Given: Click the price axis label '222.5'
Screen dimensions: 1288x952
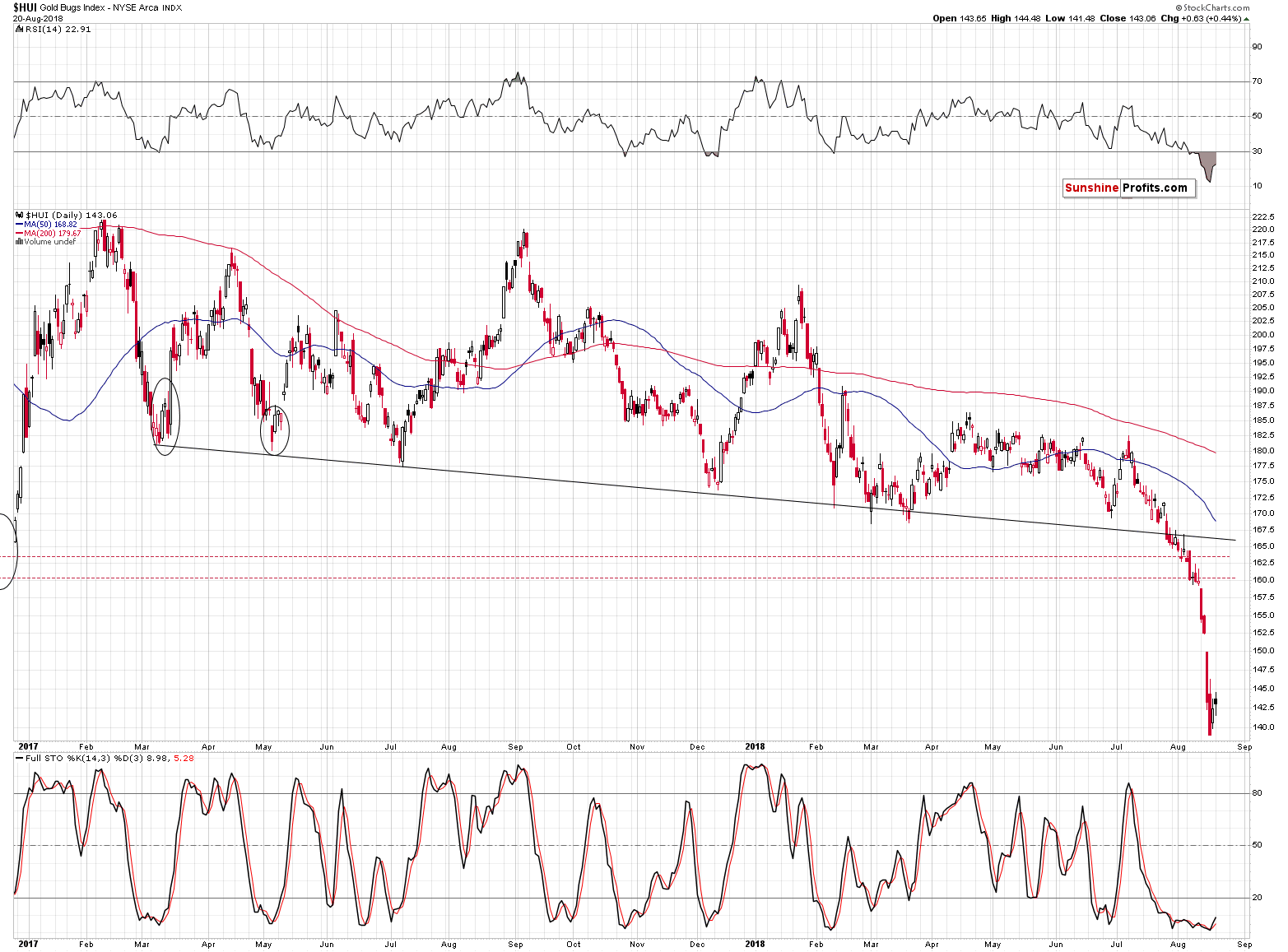Looking at the screenshot, I should point(1263,217).
